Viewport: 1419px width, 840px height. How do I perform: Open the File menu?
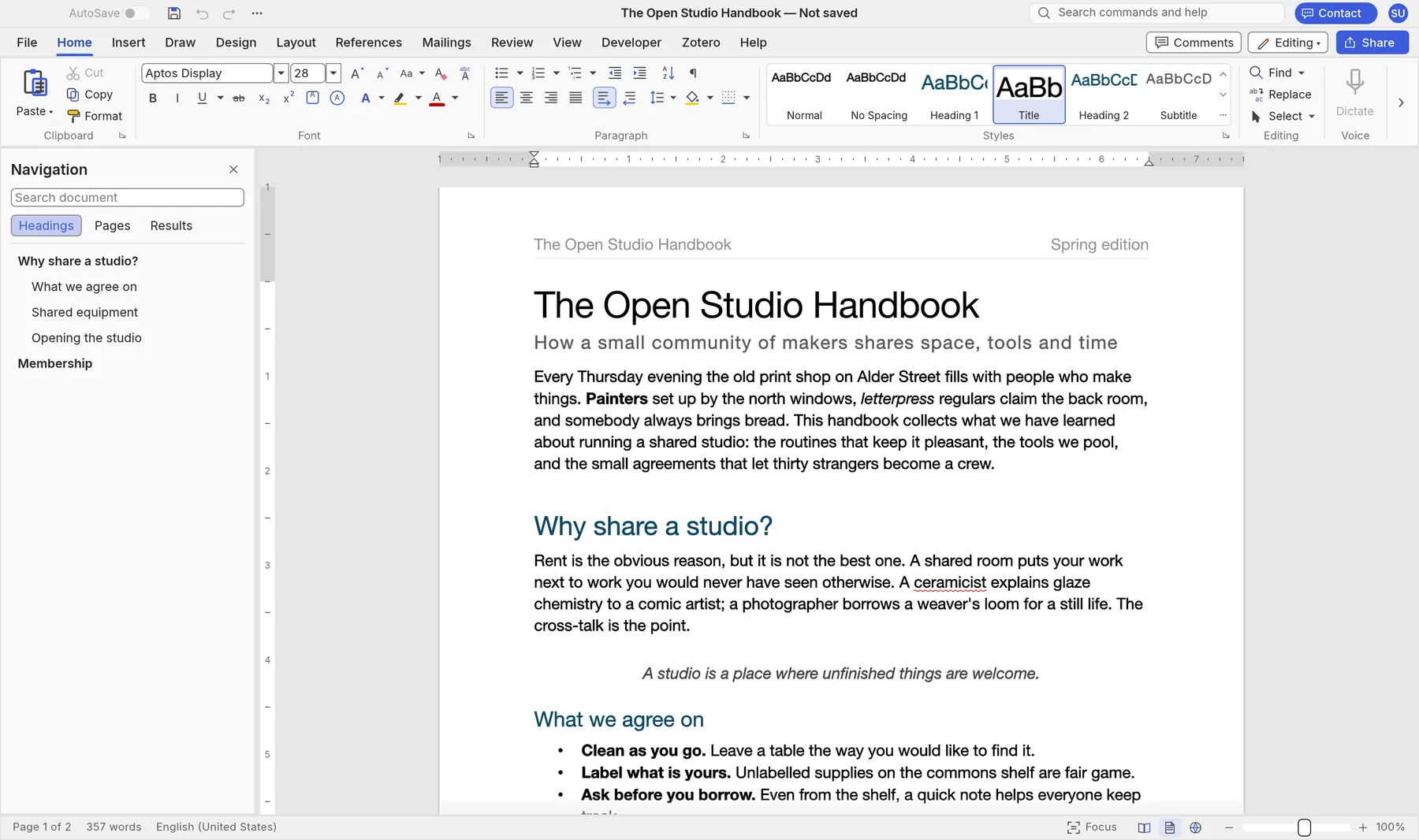click(27, 43)
